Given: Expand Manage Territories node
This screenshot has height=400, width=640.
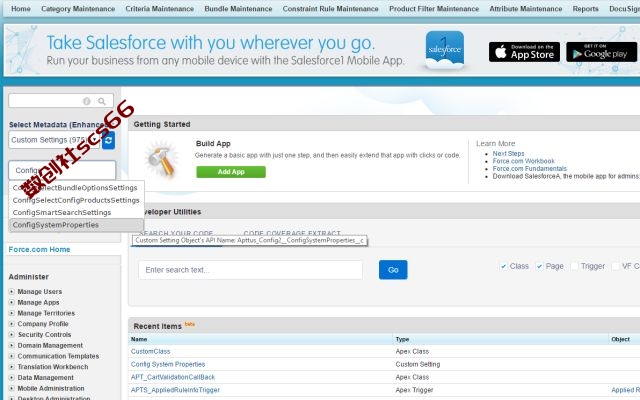Looking at the screenshot, I should coord(11,313).
